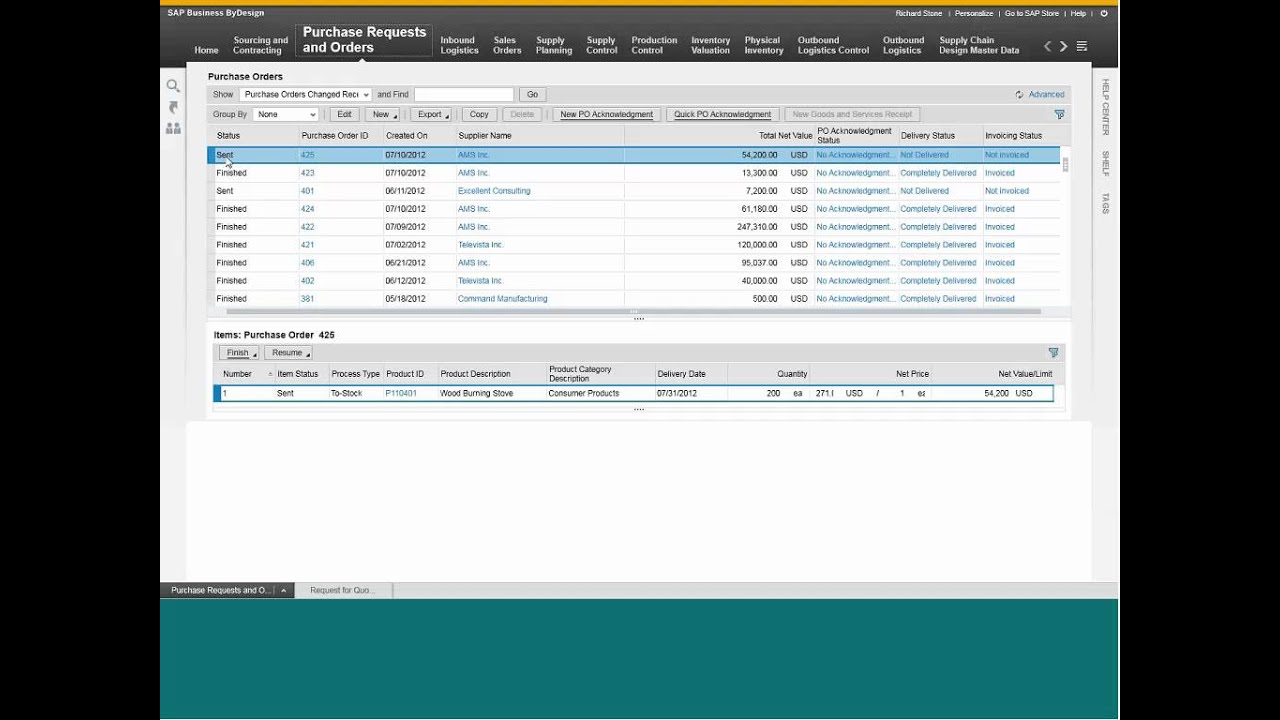Open the Shelf side tab
The image size is (1280, 720).
coord(1105,164)
